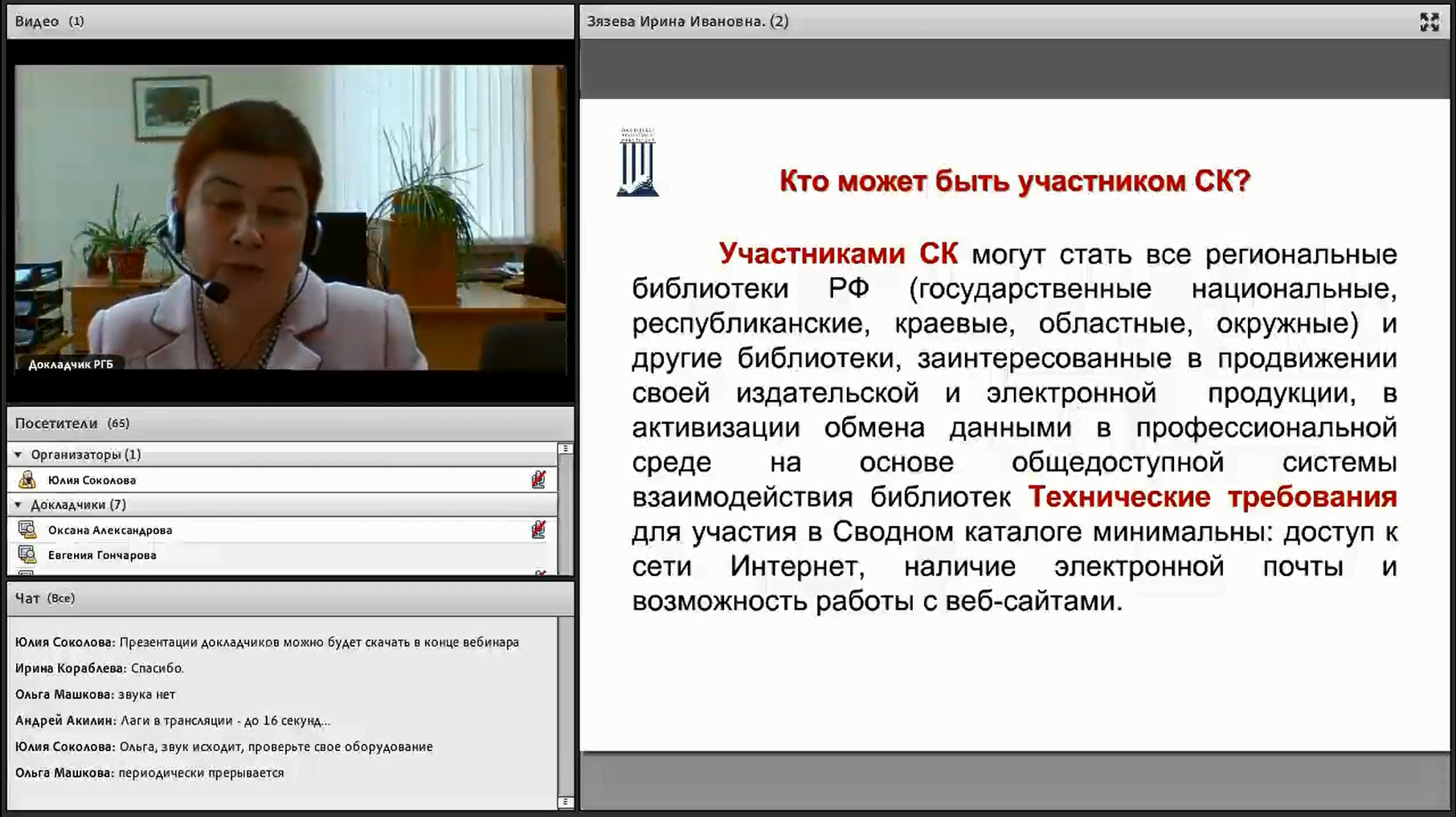Click the slide heading 'Кто может быть участником СК?'
Screen dimensions: 1456x817
[1015, 181]
